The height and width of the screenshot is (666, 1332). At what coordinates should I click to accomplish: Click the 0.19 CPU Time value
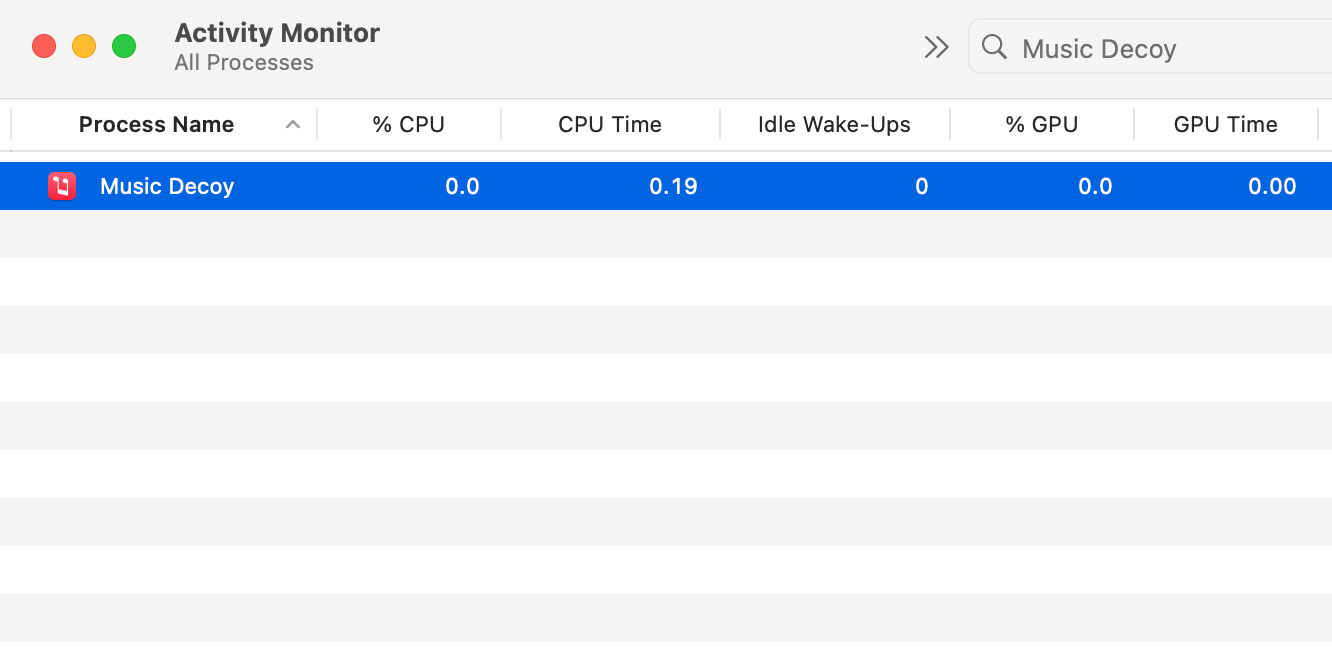coord(673,187)
